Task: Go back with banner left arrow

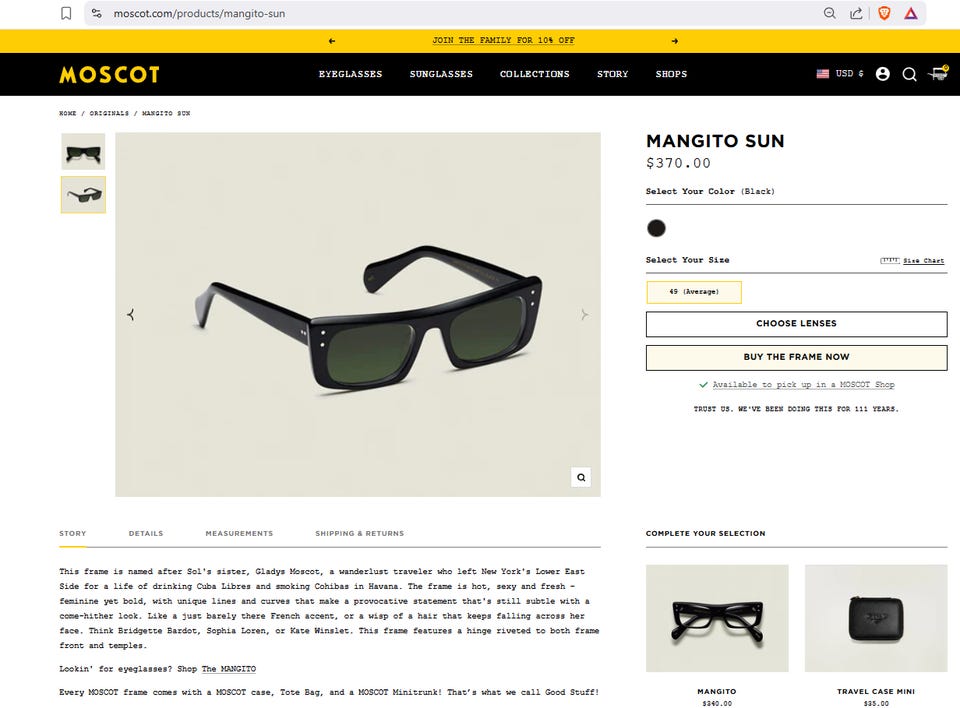Action: click(332, 41)
